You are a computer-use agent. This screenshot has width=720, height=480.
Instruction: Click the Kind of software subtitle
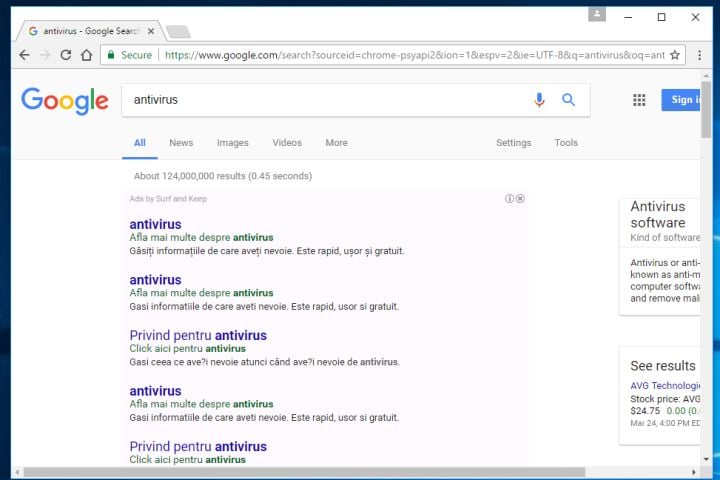point(665,237)
